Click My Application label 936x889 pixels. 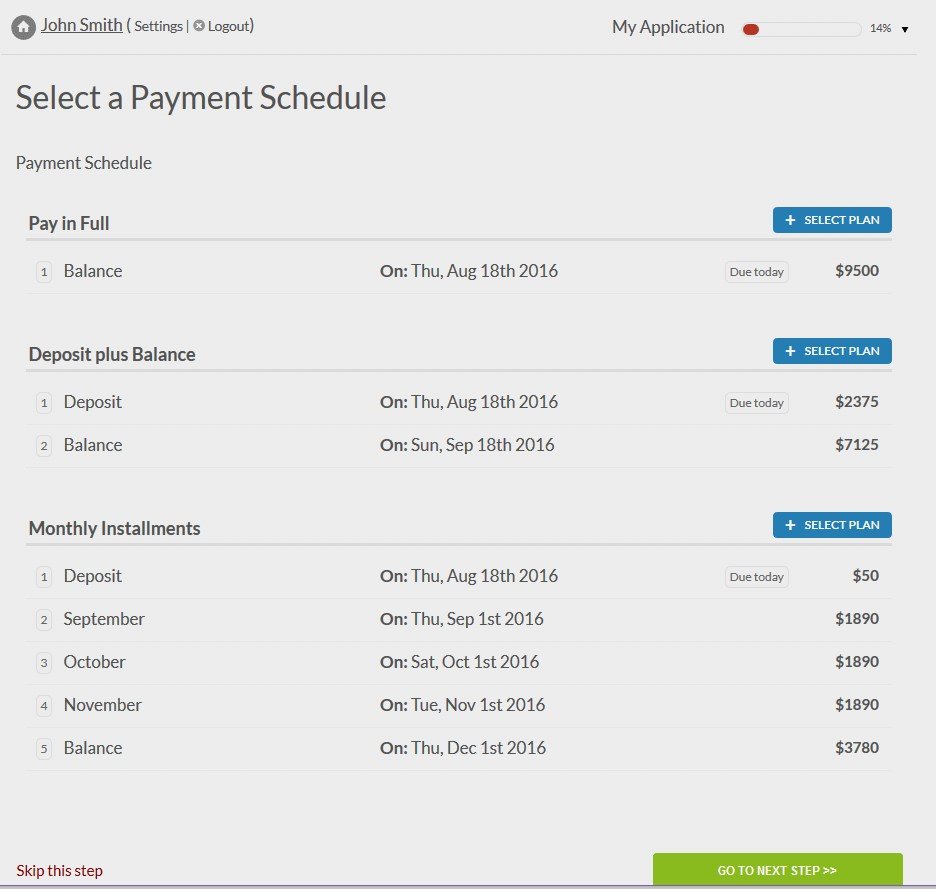pos(668,27)
